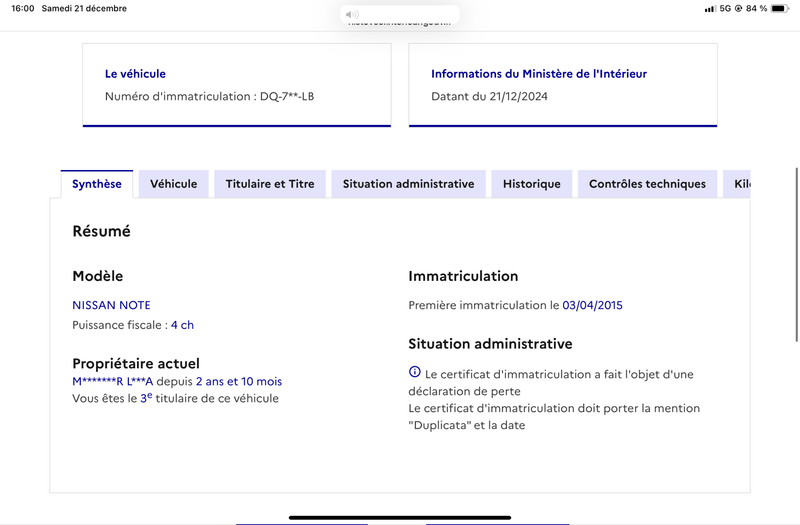The width and height of the screenshot is (800, 525).
Task: Click Informations du Ministère de l'Intérieur heading
Action: coord(539,74)
